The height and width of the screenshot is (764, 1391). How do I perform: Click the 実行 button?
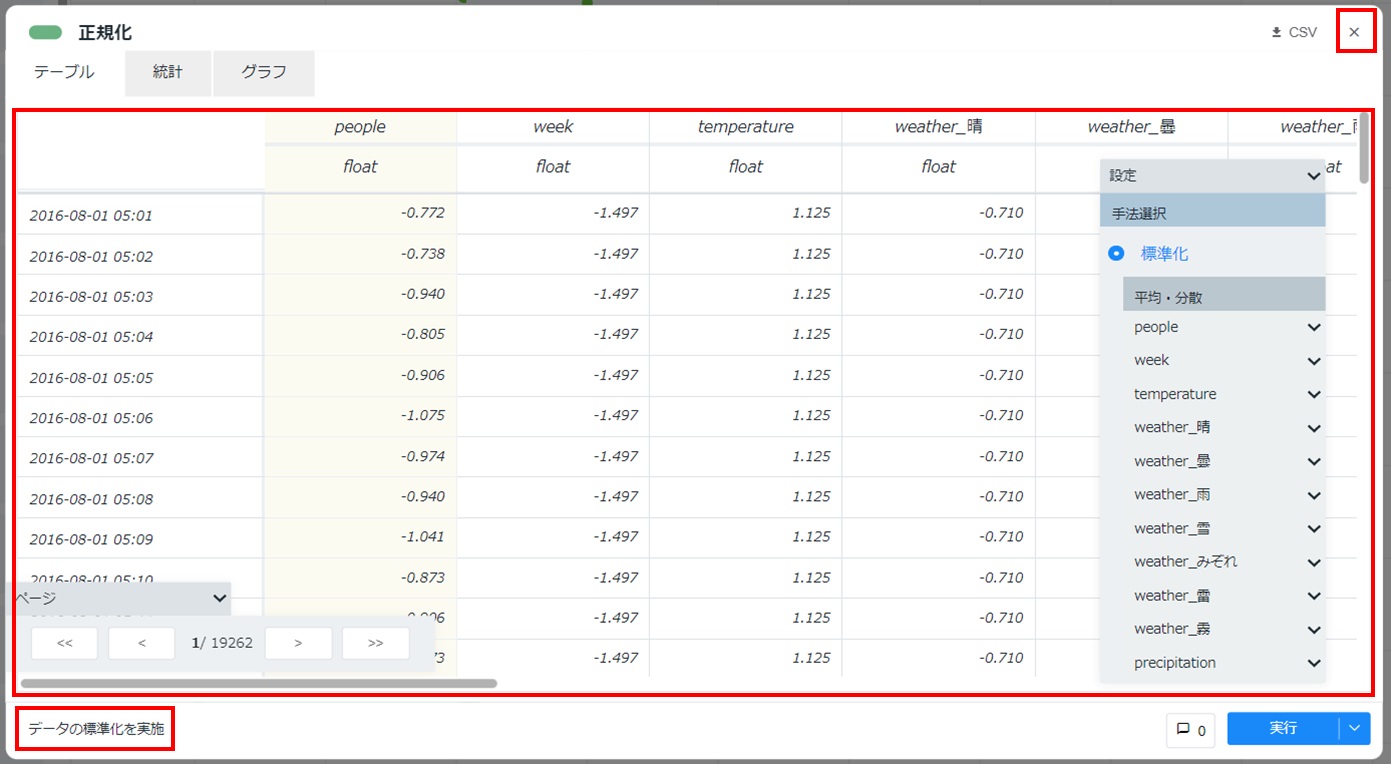pyautogui.click(x=1282, y=729)
